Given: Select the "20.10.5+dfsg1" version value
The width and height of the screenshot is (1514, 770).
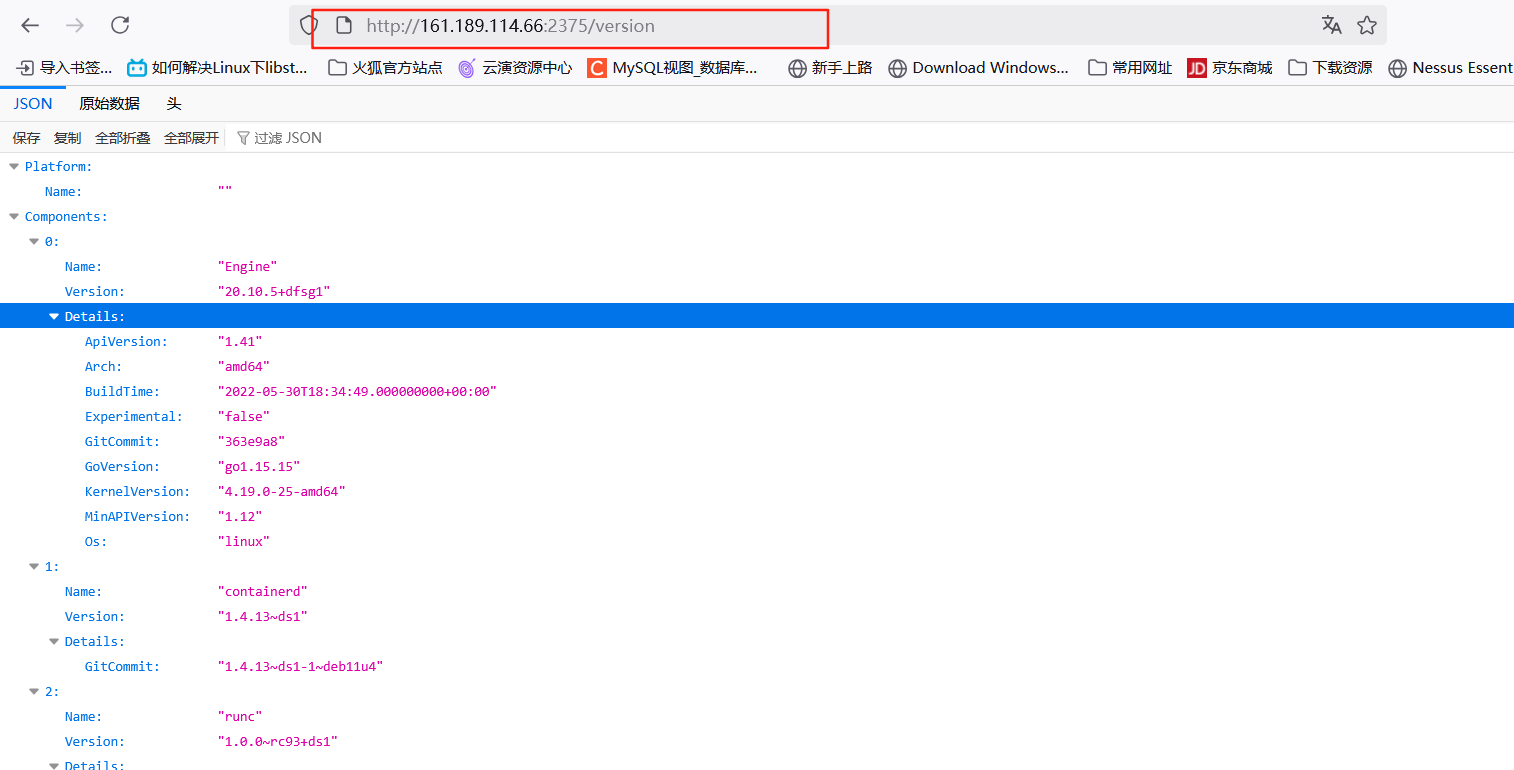Looking at the screenshot, I should click(274, 291).
